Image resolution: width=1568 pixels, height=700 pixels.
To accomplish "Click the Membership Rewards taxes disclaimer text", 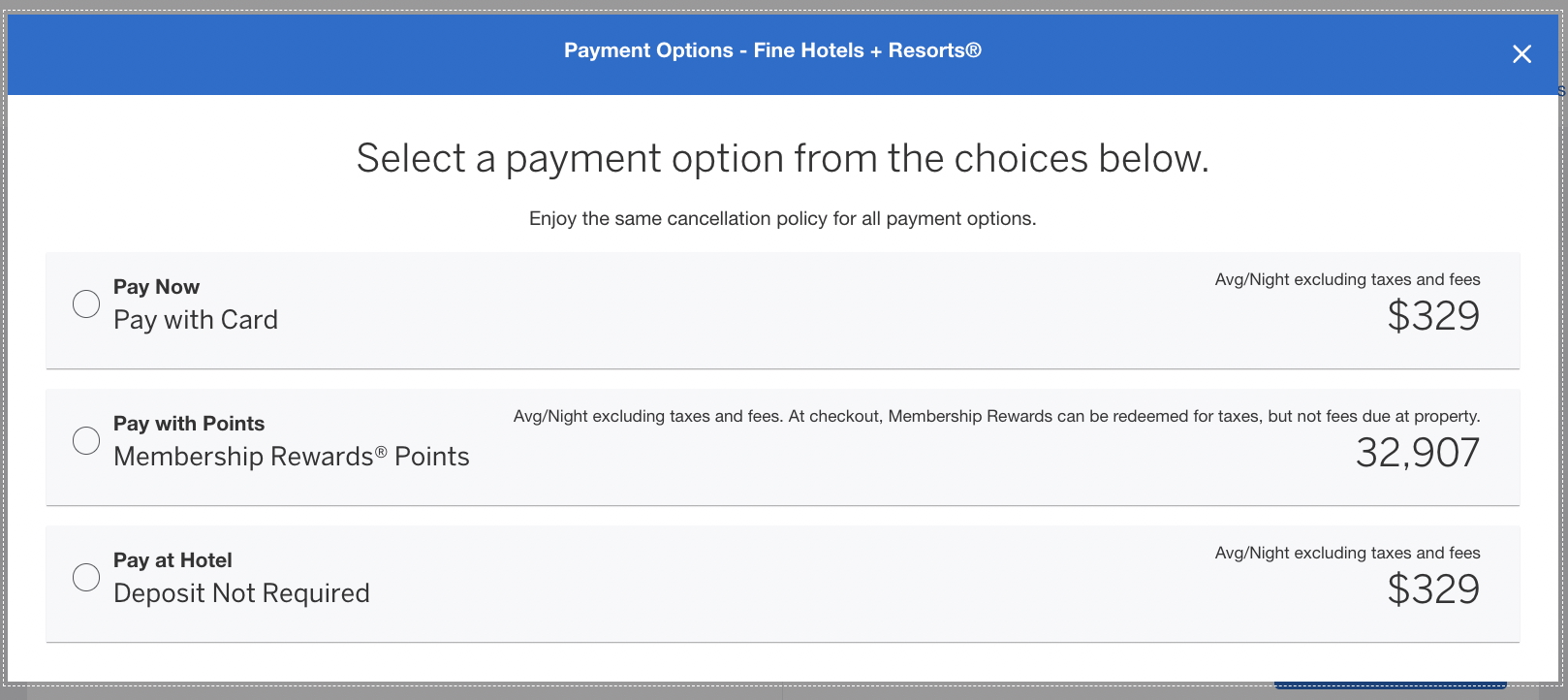I will pyautogui.click(x=996, y=417).
